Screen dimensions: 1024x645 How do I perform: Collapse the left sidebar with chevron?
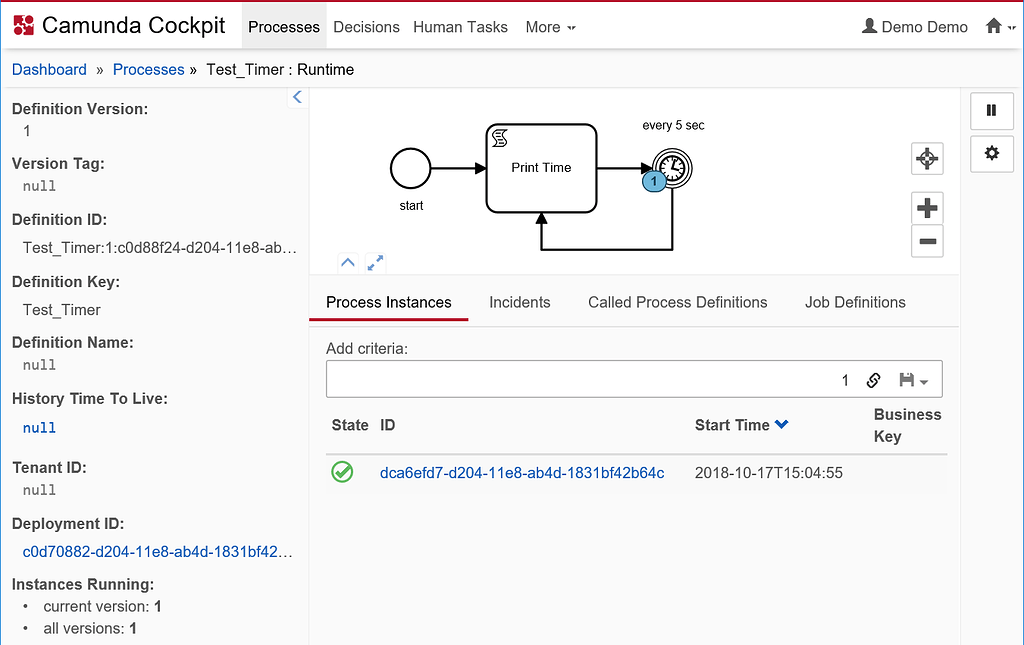pyautogui.click(x=297, y=97)
